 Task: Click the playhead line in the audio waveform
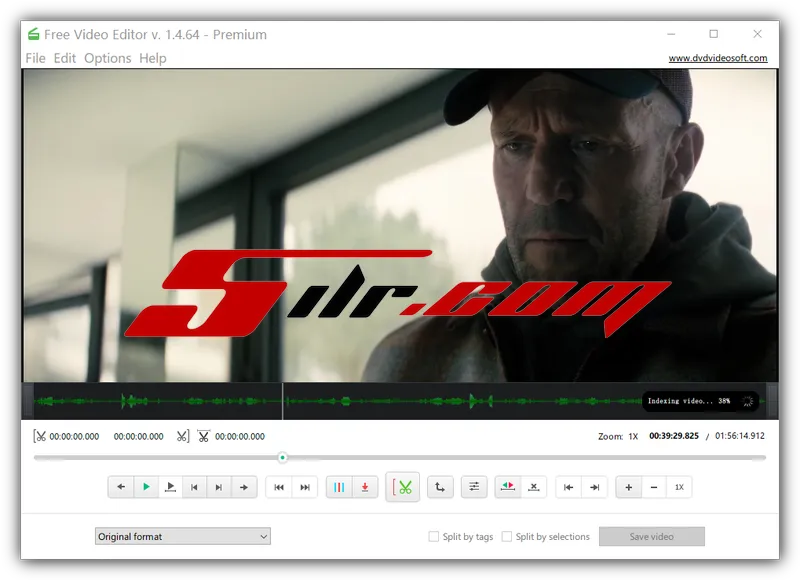pyautogui.click(x=283, y=401)
